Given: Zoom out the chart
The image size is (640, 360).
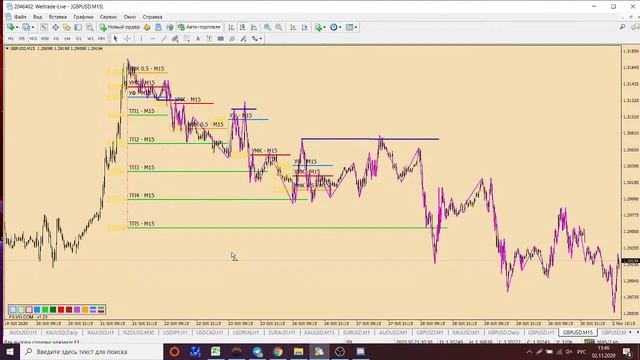Looking at the screenshot, I should pos(279,27).
